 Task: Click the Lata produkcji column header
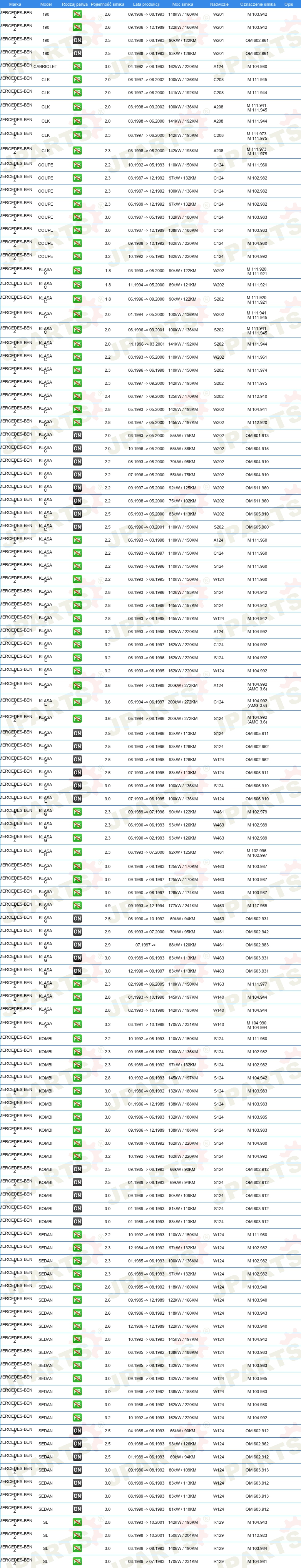tap(146, 4)
